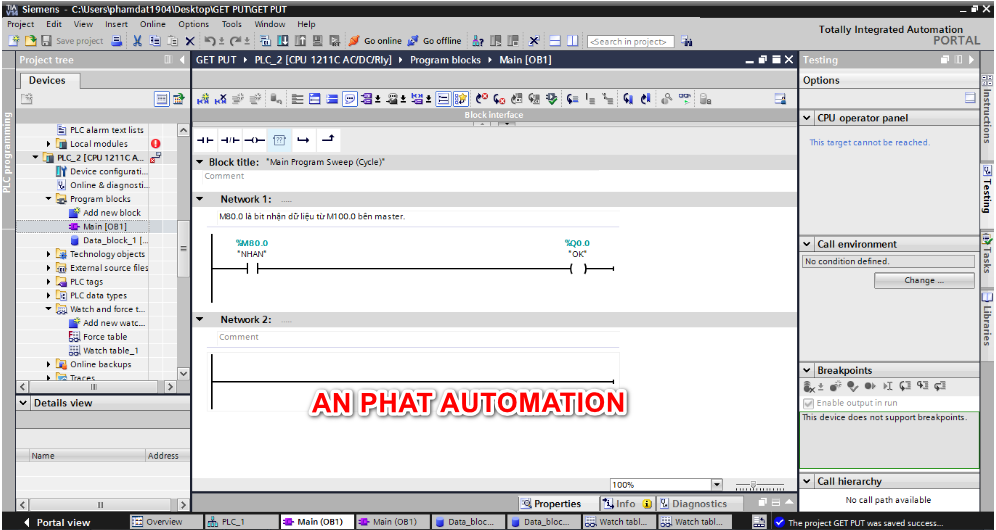The image size is (996, 530).
Task: Collapse the Network 1 section
Action: click(199, 199)
